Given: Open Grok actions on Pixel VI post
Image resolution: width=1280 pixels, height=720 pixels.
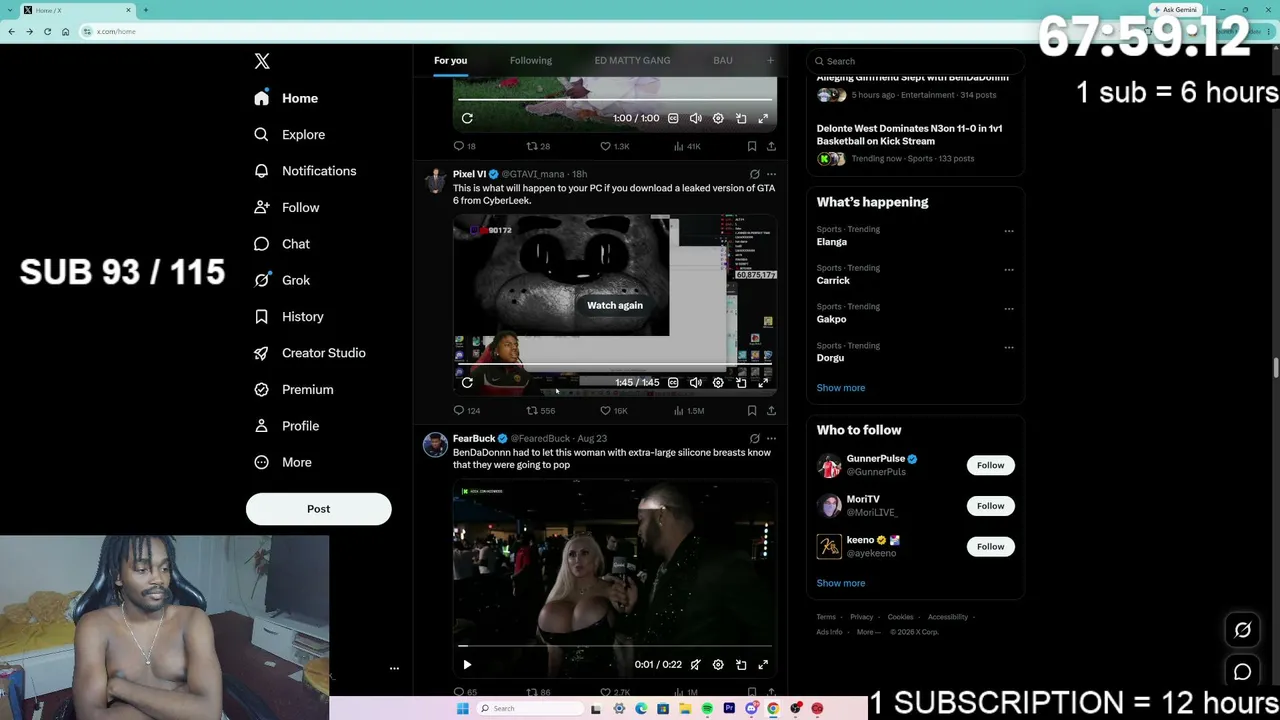Looking at the screenshot, I should point(755,174).
